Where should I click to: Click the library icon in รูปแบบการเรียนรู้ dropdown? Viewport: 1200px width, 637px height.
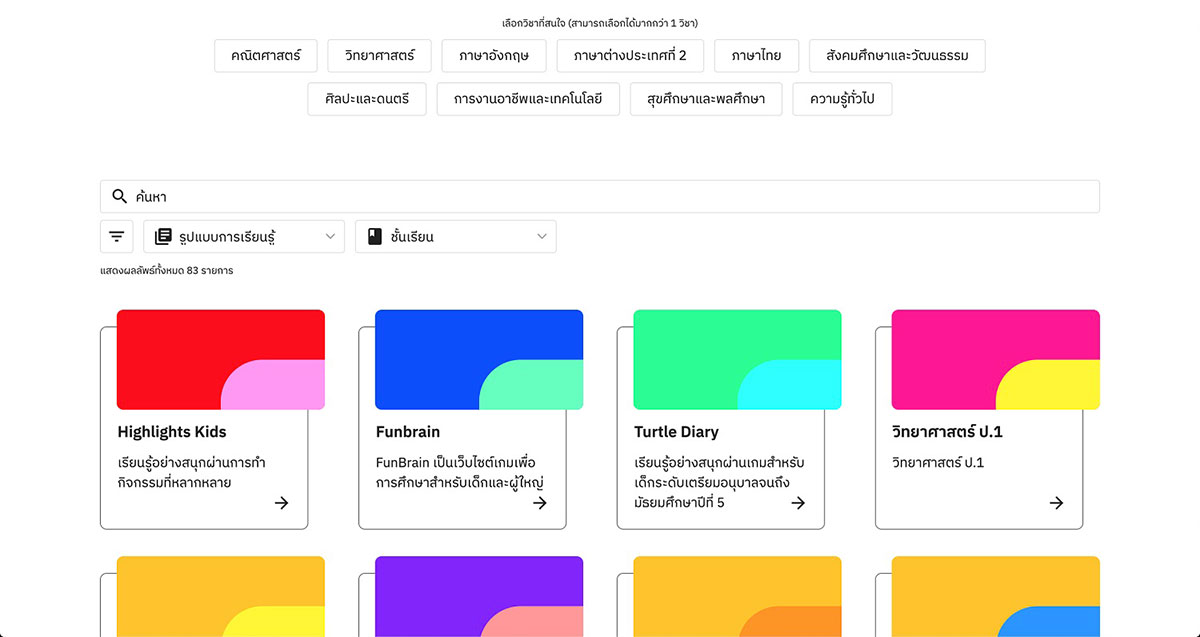pyautogui.click(x=163, y=237)
